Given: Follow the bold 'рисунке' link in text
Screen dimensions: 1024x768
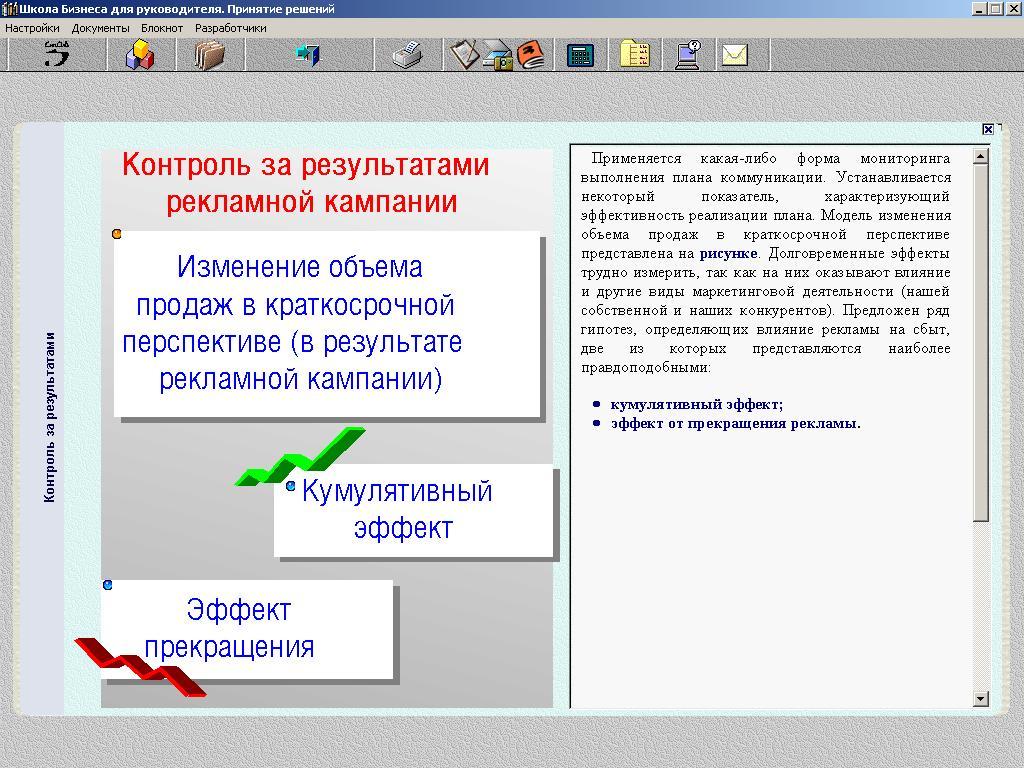Looking at the screenshot, I should (728, 253).
